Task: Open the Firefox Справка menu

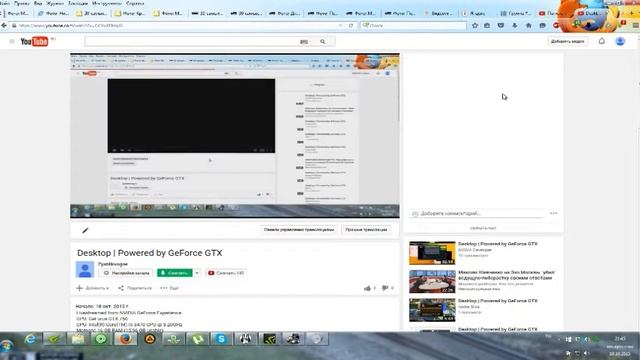Action: [x=135, y=3]
